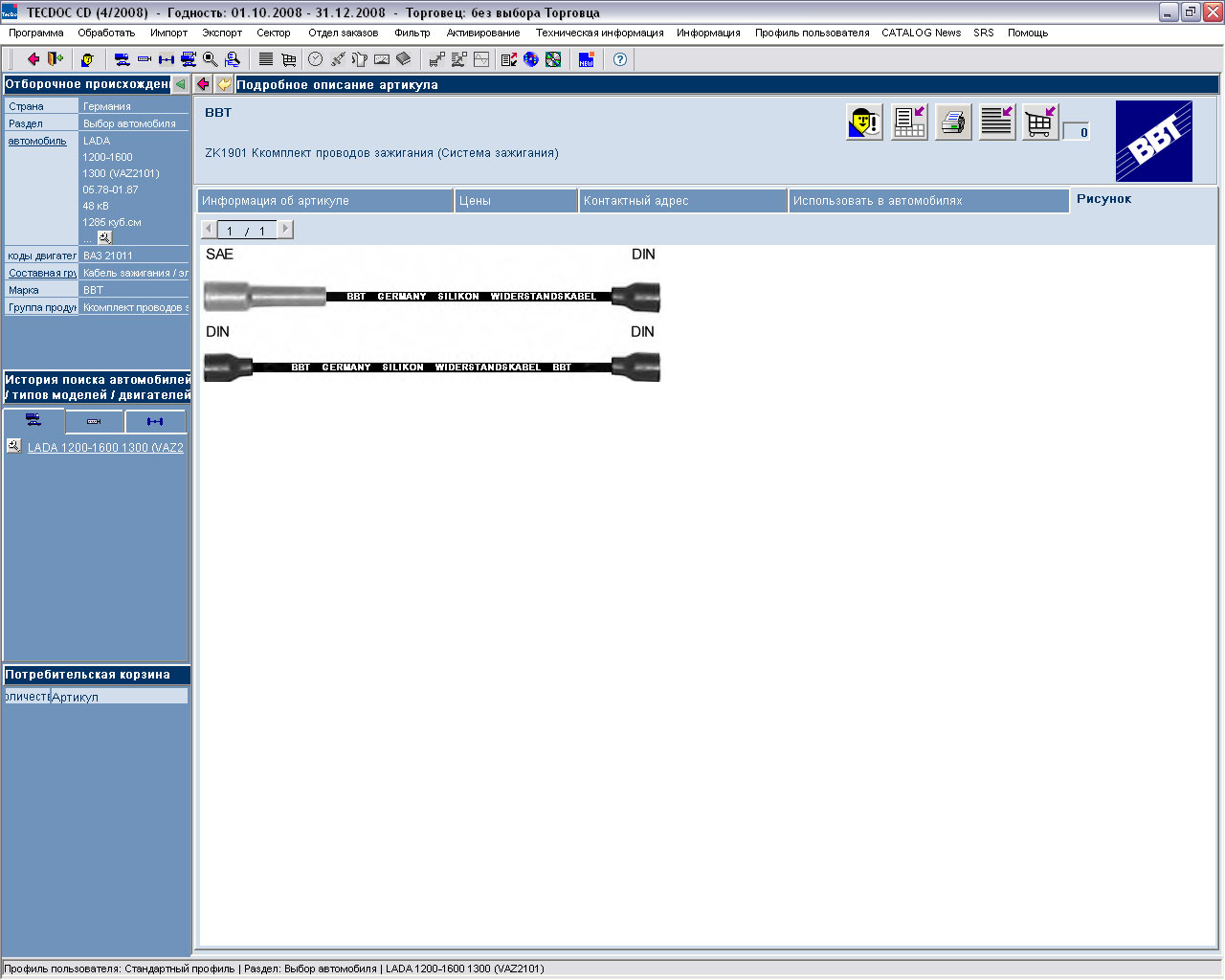Click magnifier icon below vehicle details

click(105, 237)
